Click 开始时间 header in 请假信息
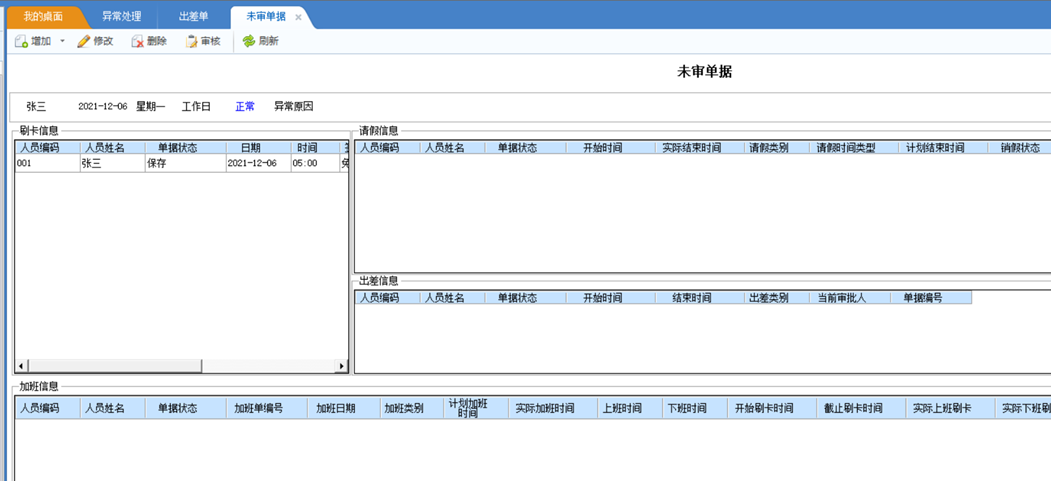 [x=611, y=148]
